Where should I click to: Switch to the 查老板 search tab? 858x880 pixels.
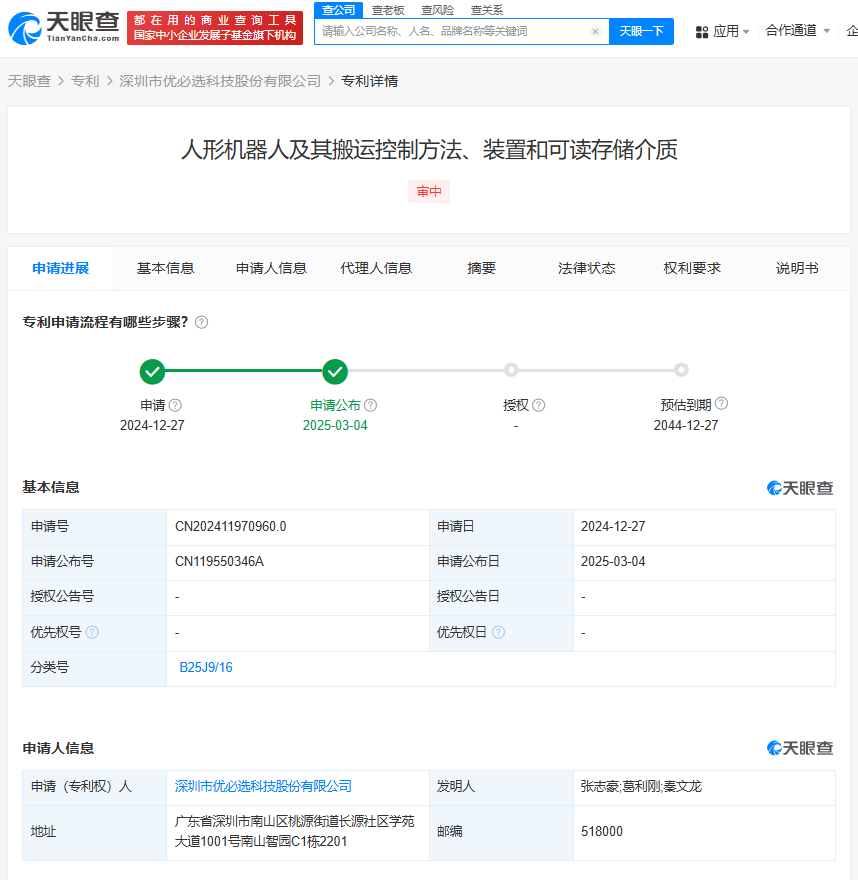point(387,10)
